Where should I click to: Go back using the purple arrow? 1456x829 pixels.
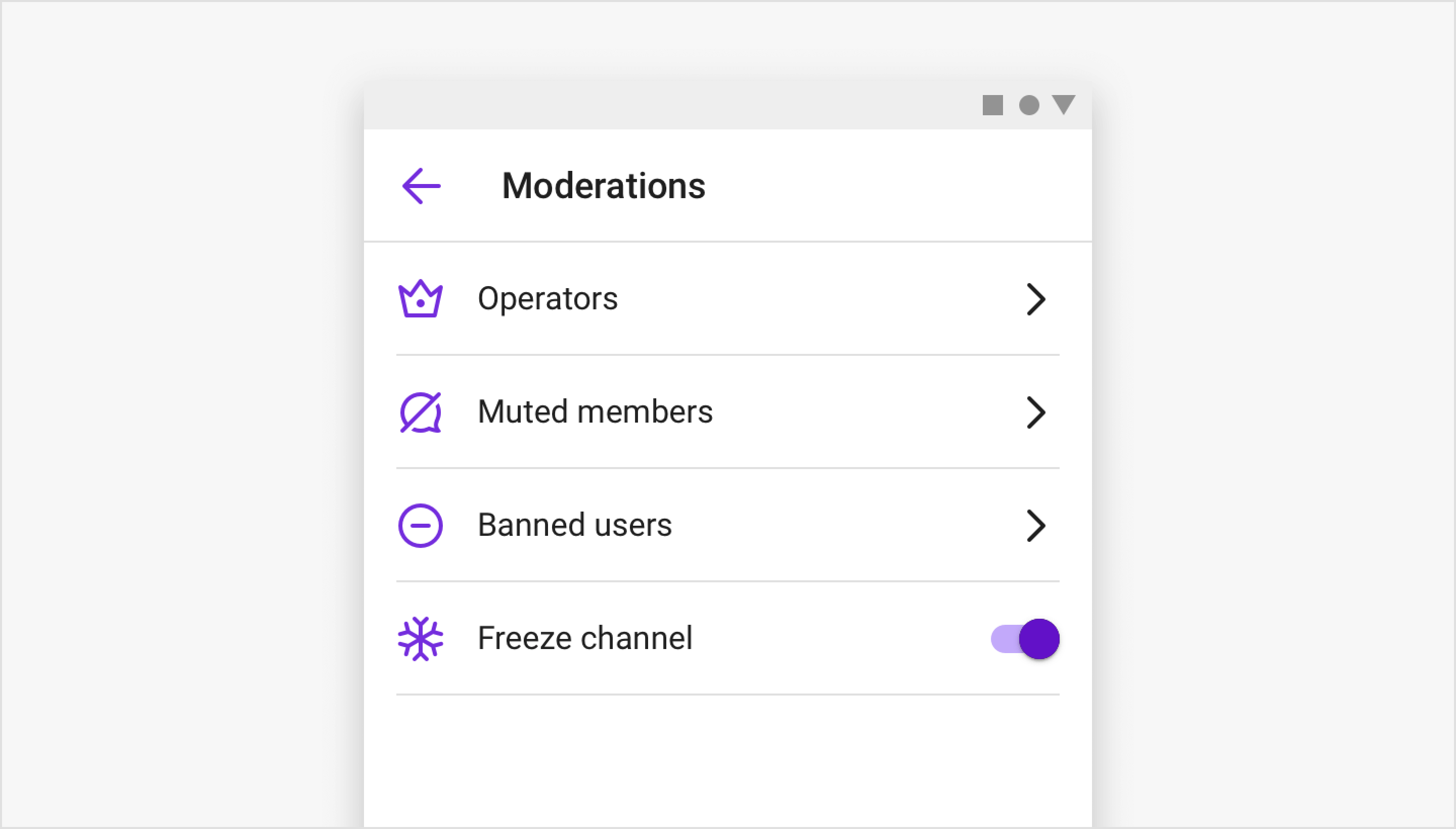[421, 186]
